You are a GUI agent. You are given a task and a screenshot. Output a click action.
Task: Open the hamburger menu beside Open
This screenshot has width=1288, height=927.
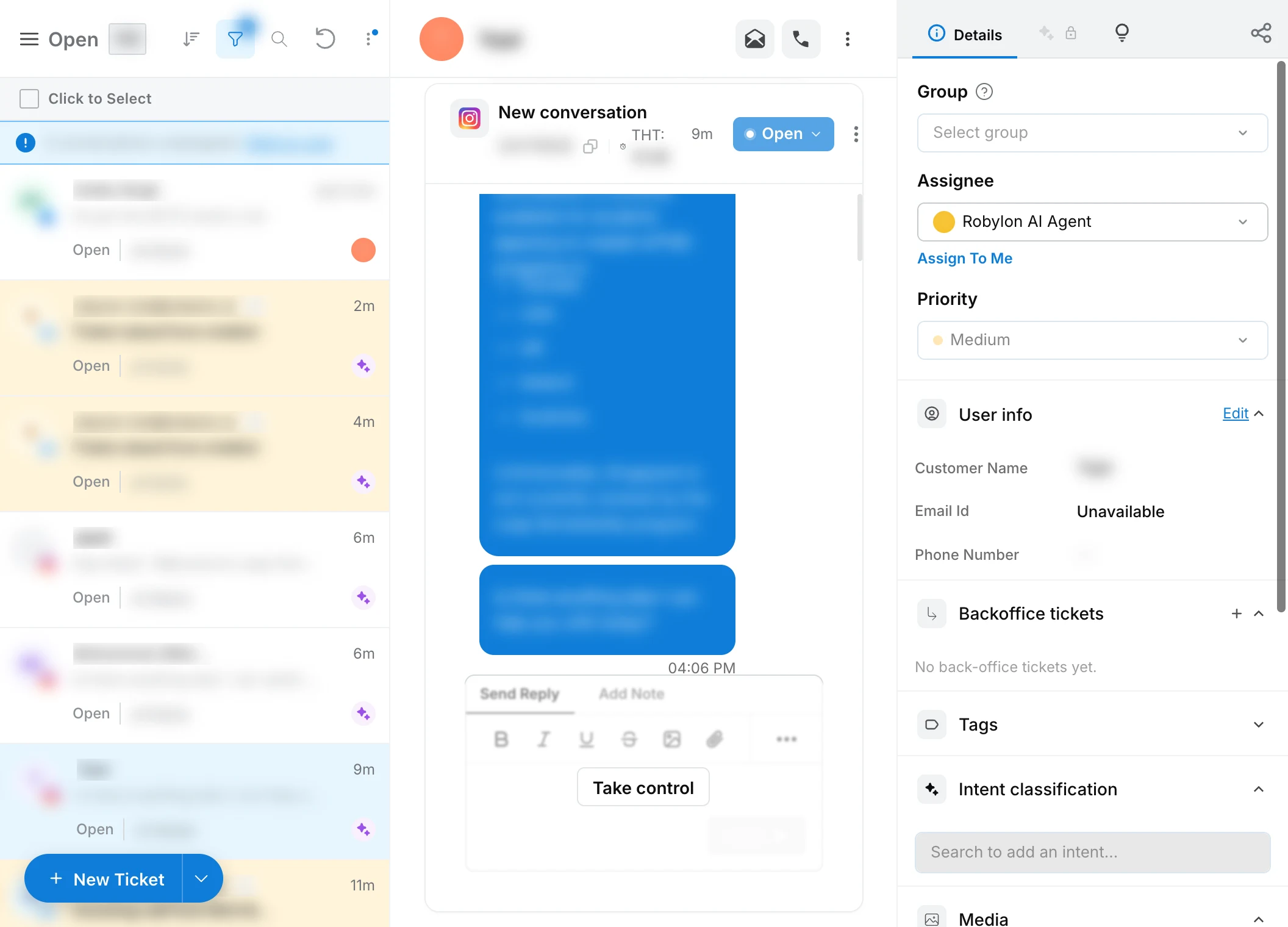coord(29,40)
